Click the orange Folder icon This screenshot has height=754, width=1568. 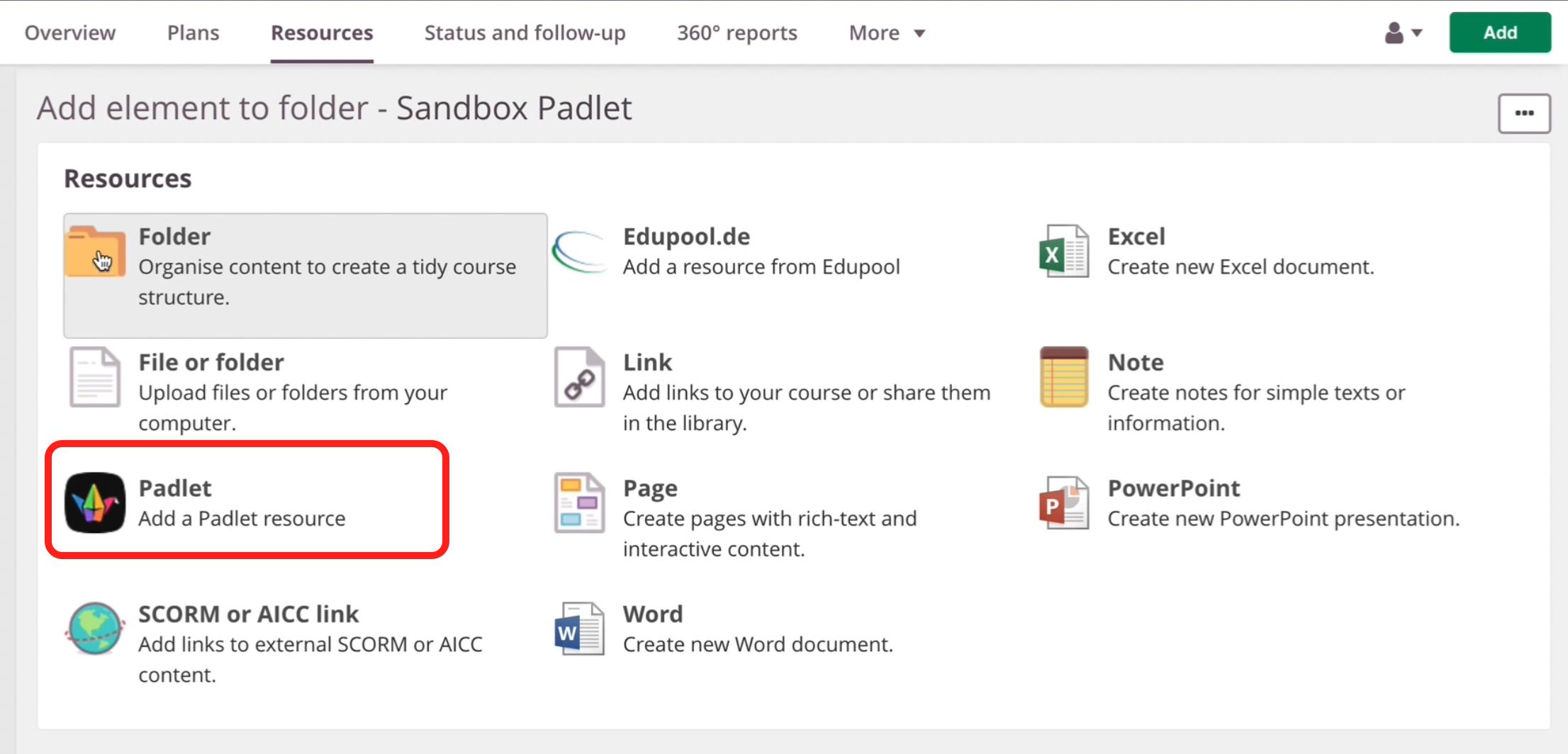tap(95, 251)
